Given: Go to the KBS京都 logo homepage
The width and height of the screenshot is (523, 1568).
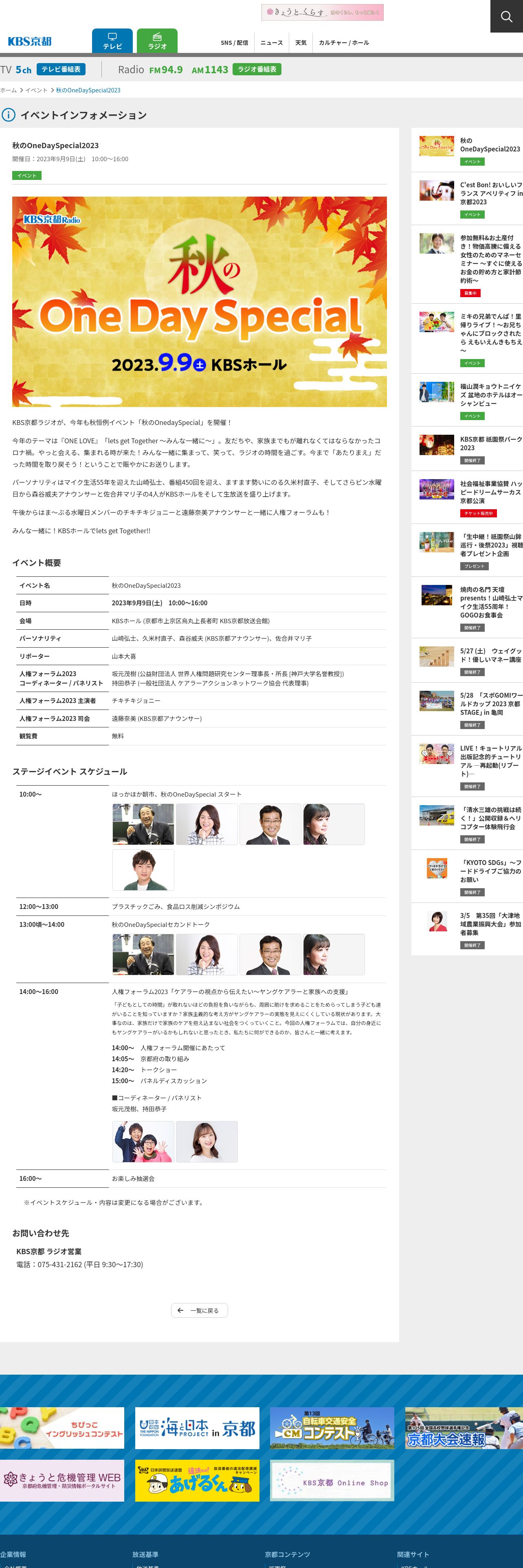Looking at the screenshot, I should pyautogui.click(x=30, y=42).
